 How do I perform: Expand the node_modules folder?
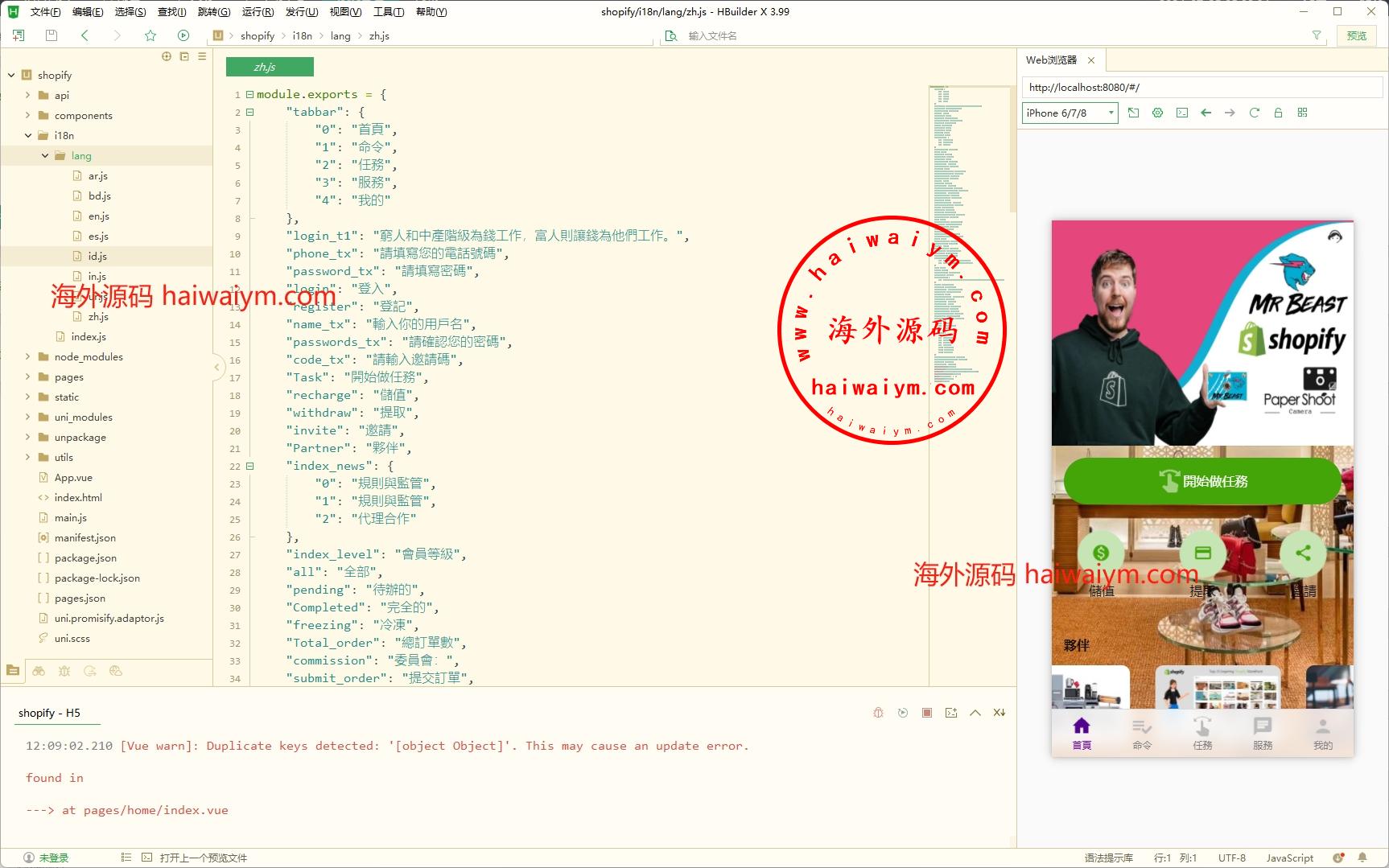pos(28,356)
